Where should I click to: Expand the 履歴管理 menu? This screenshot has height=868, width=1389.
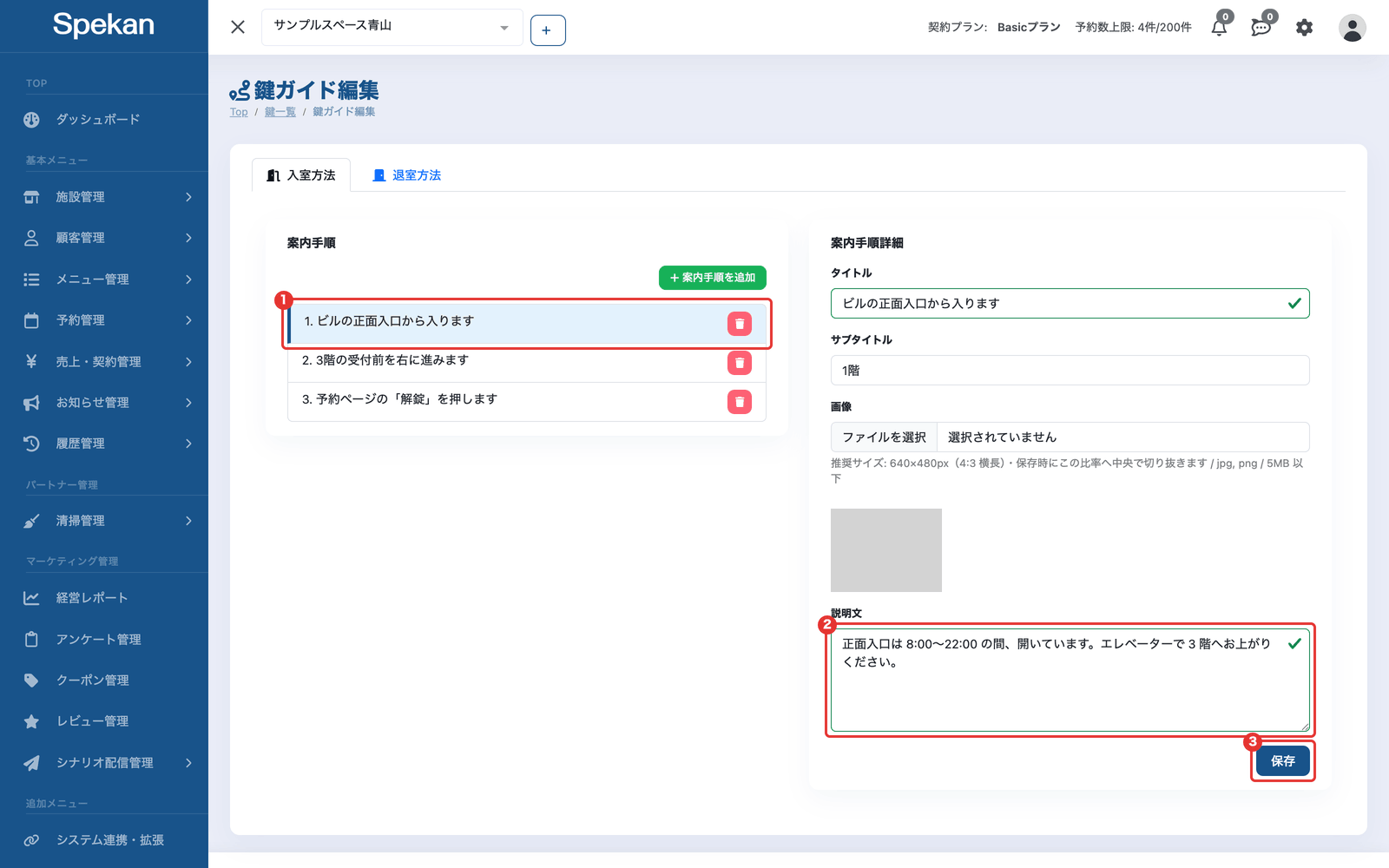(104, 444)
